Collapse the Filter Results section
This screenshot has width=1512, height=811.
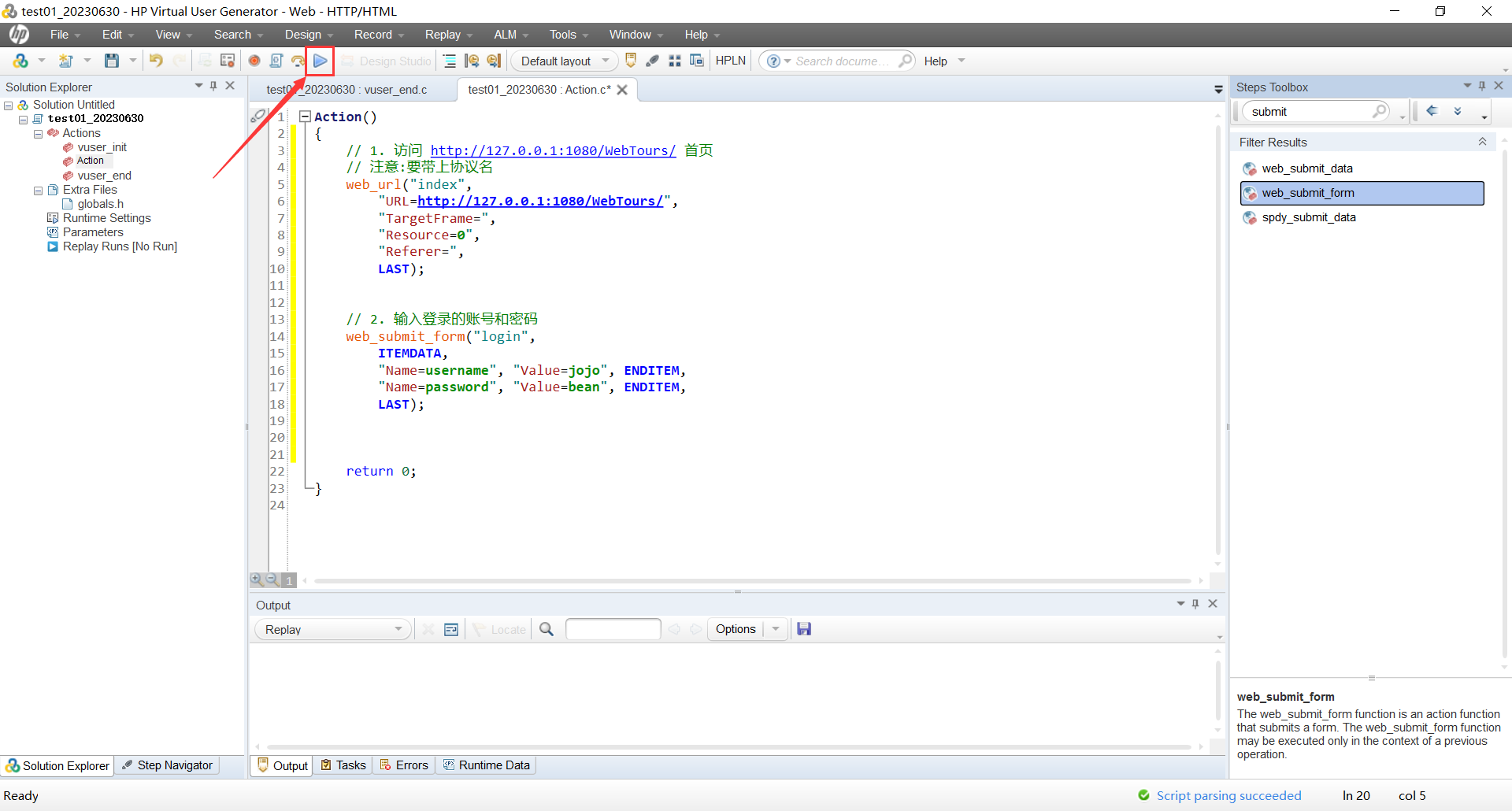click(x=1482, y=142)
